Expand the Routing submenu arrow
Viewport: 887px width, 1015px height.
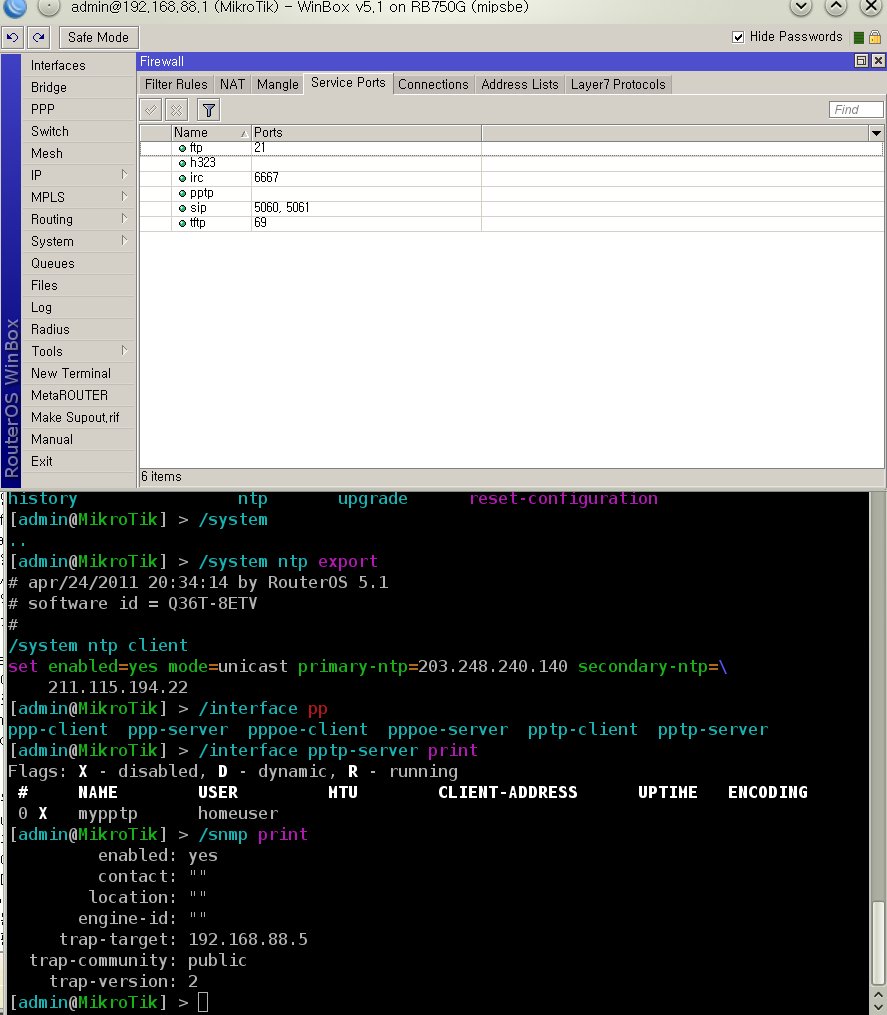[124, 219]
